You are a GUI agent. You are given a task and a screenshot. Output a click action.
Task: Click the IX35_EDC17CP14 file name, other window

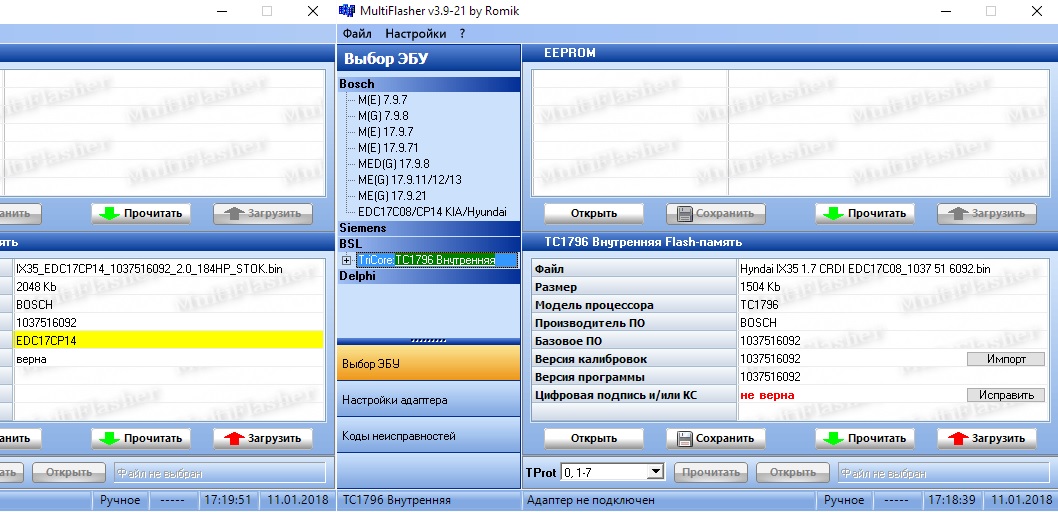click(x=149, y=268)
